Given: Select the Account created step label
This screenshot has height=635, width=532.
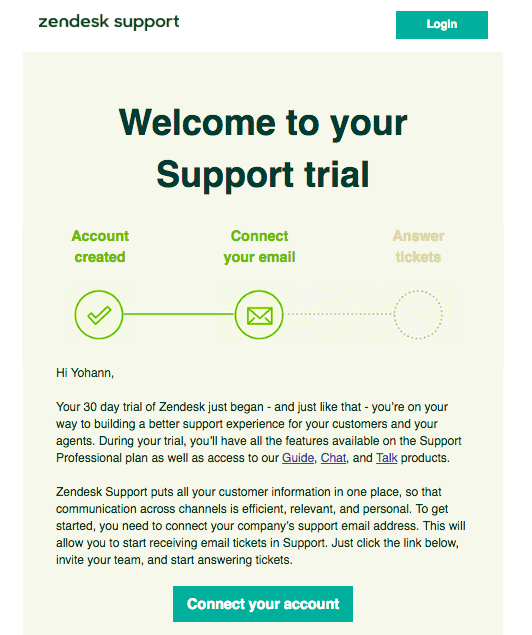Looking at the screenshot, I should tap(100, 246).
